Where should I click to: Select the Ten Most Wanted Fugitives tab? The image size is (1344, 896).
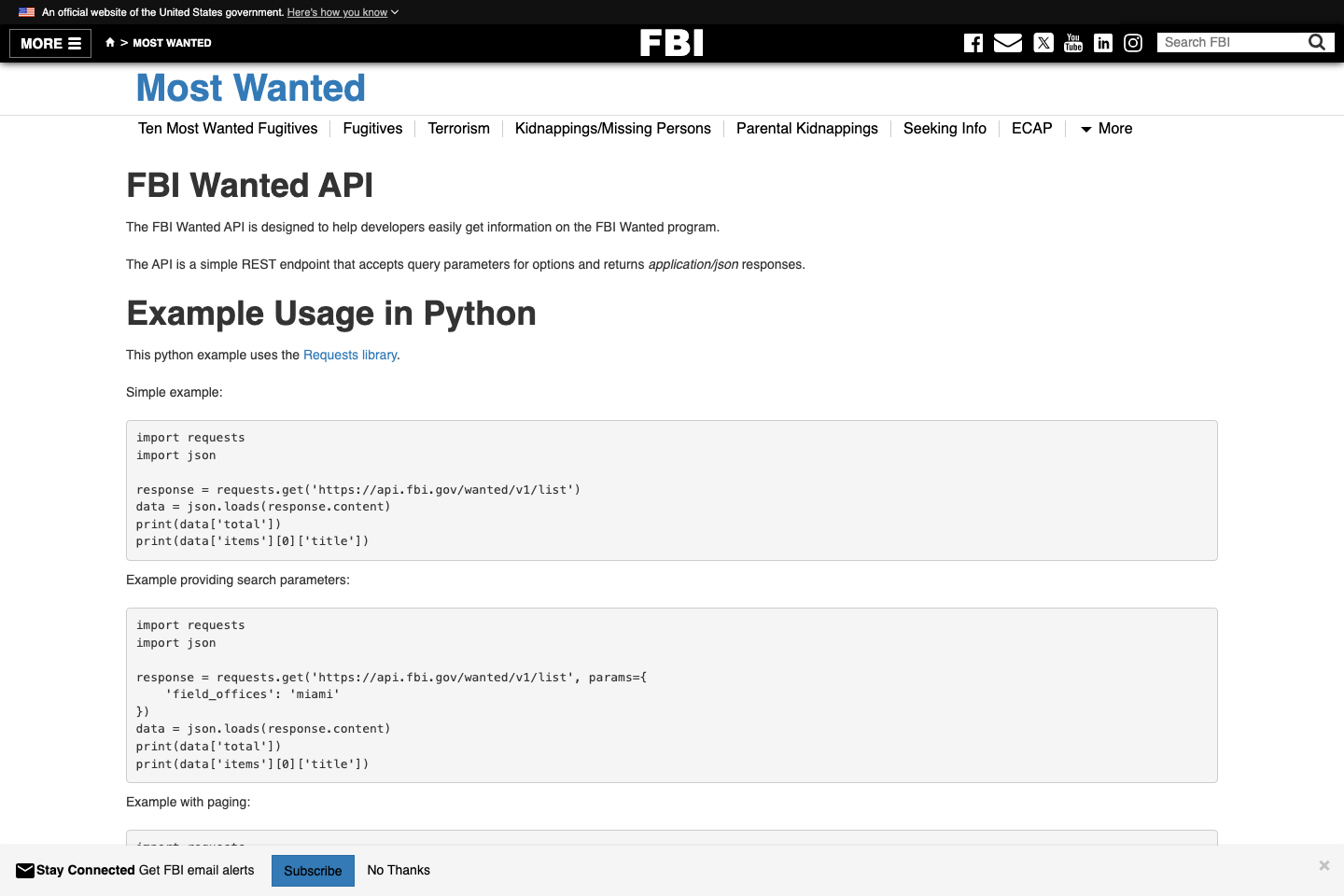pyautogui.click(x=227, y=129)
